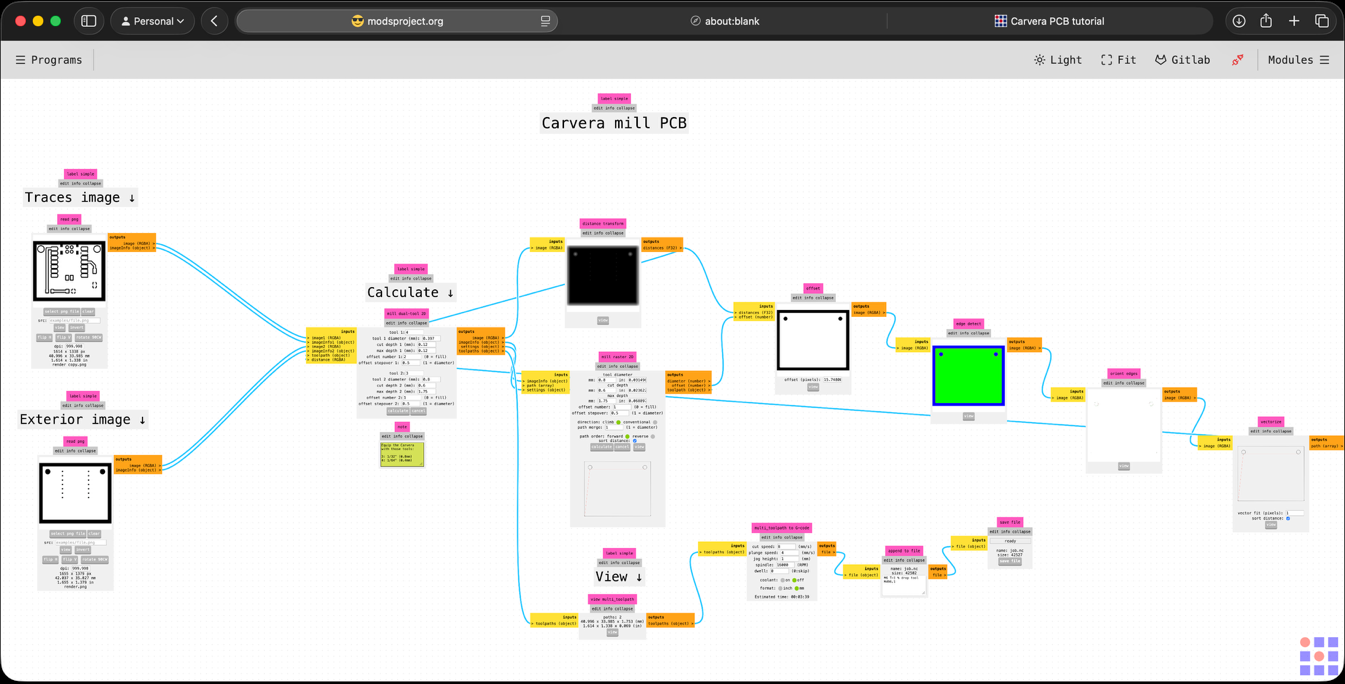Click edit info collapse on mill raster 2D

617,366
